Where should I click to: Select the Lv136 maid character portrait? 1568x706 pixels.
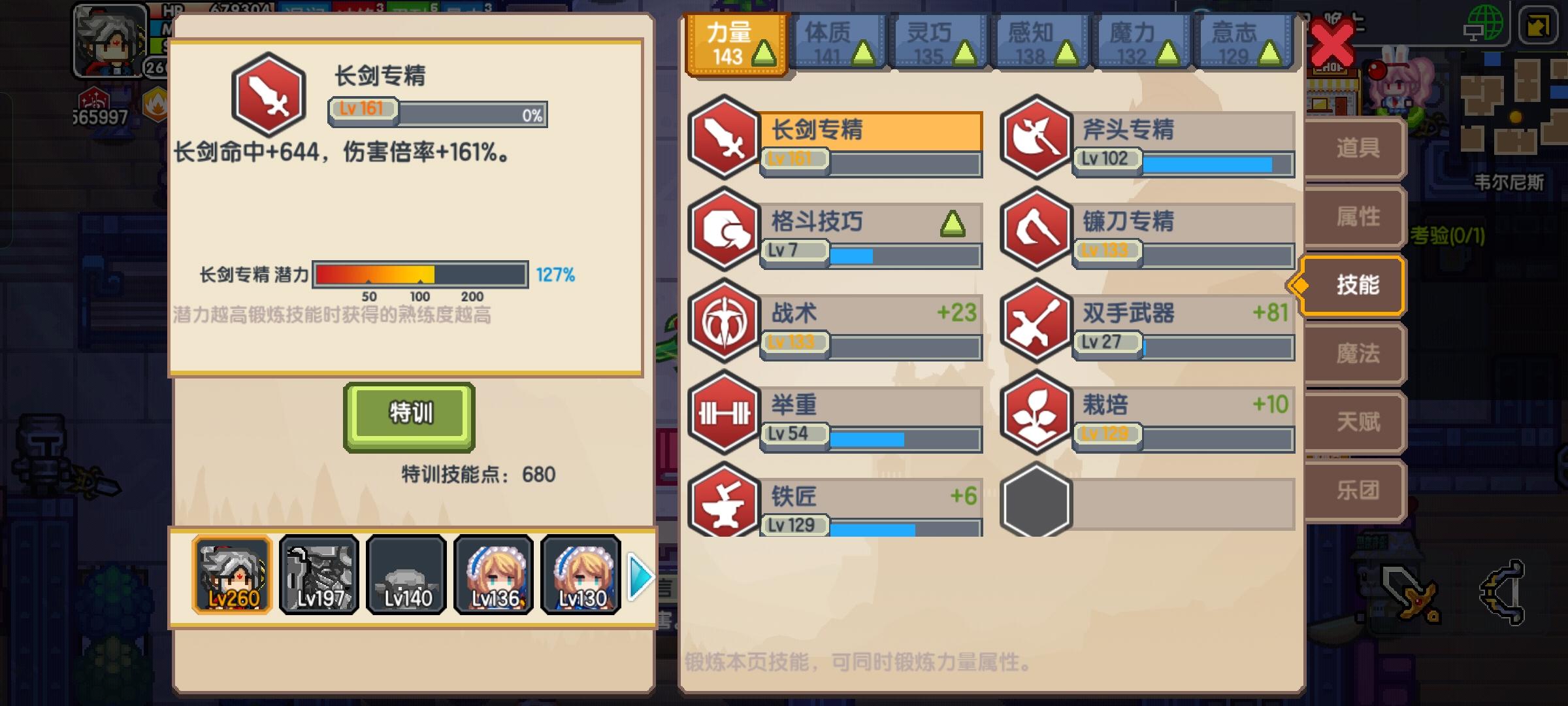[494, 575]
